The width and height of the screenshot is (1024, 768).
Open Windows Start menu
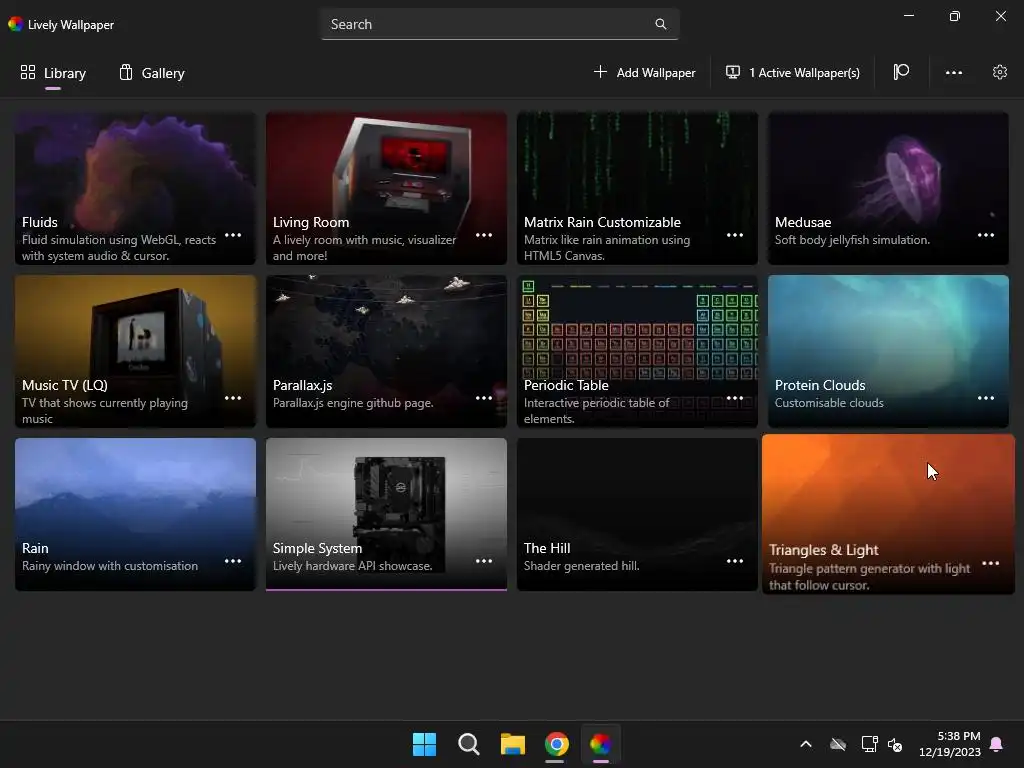point(424,744)
